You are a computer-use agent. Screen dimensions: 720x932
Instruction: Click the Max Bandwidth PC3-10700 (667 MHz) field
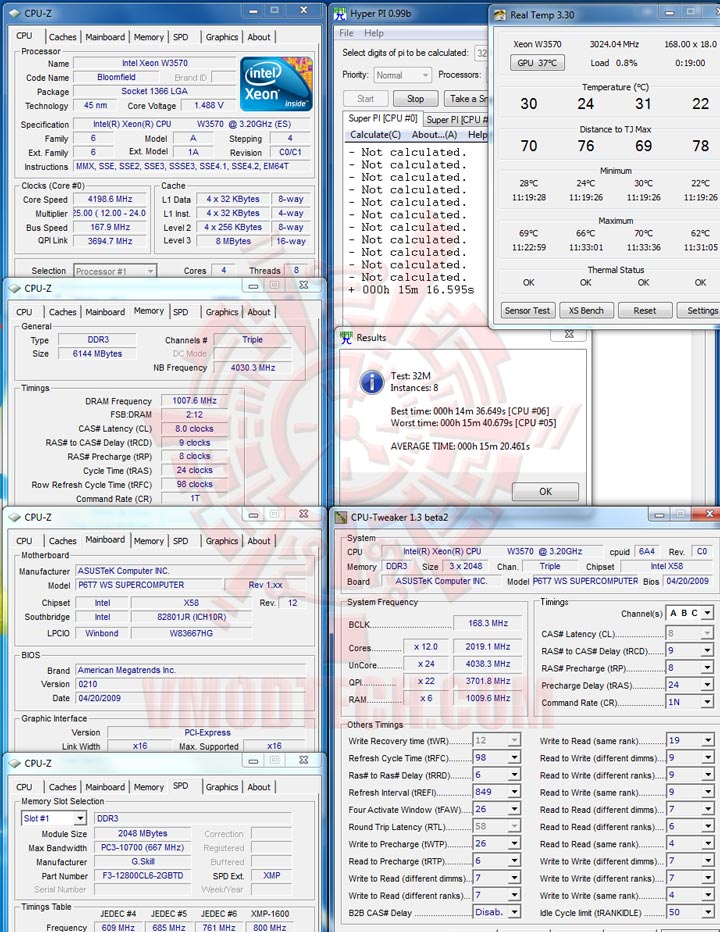click(143, 848)
